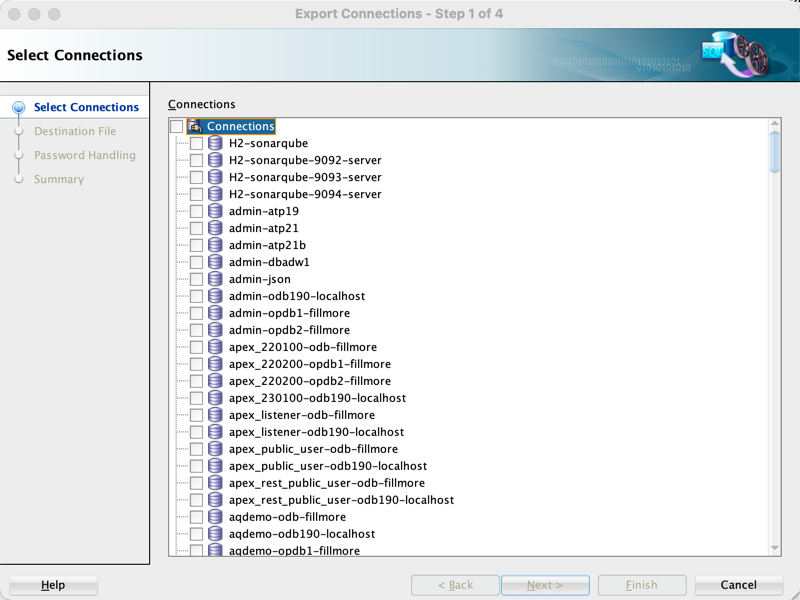
Task: Click the scrollbar down arrow
Action: tap(774, 548)
